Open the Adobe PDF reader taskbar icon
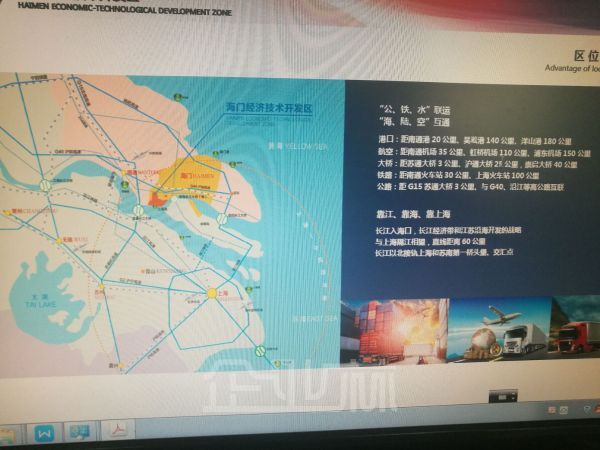 pos(119,430)
